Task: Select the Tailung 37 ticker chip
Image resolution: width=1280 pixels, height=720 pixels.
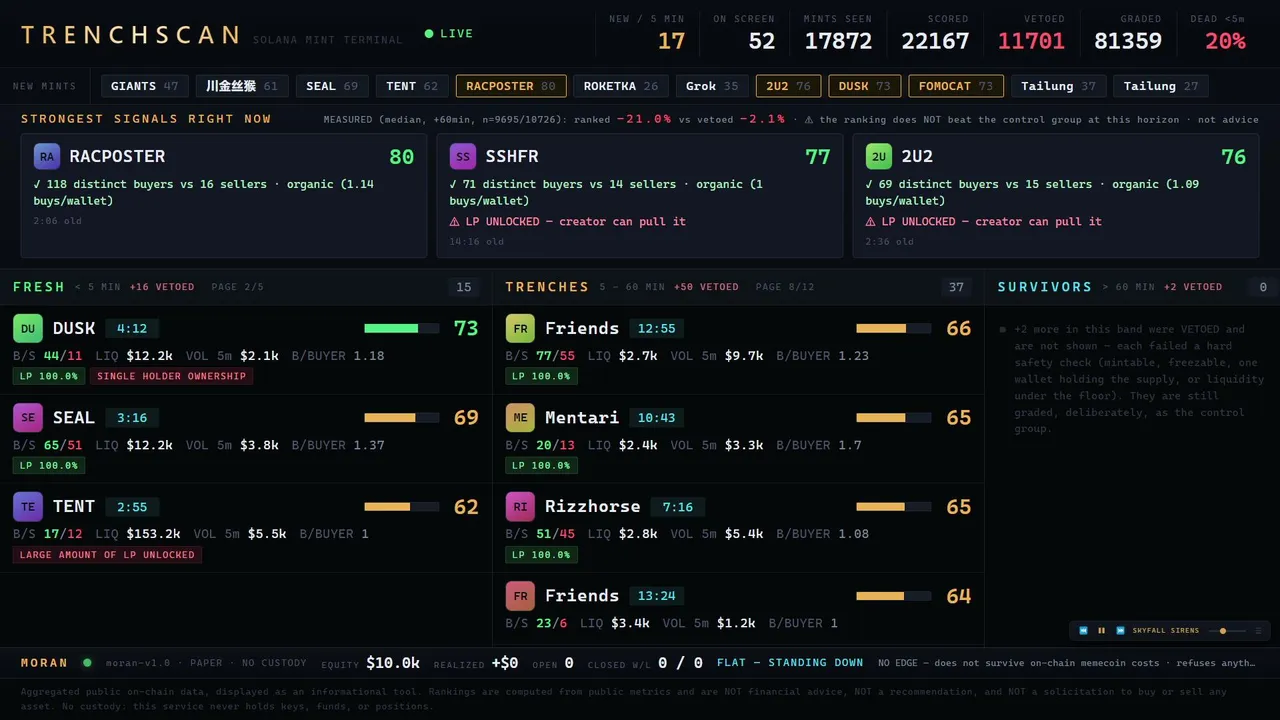Action: pyautogui.click(x=1058, y=86)
